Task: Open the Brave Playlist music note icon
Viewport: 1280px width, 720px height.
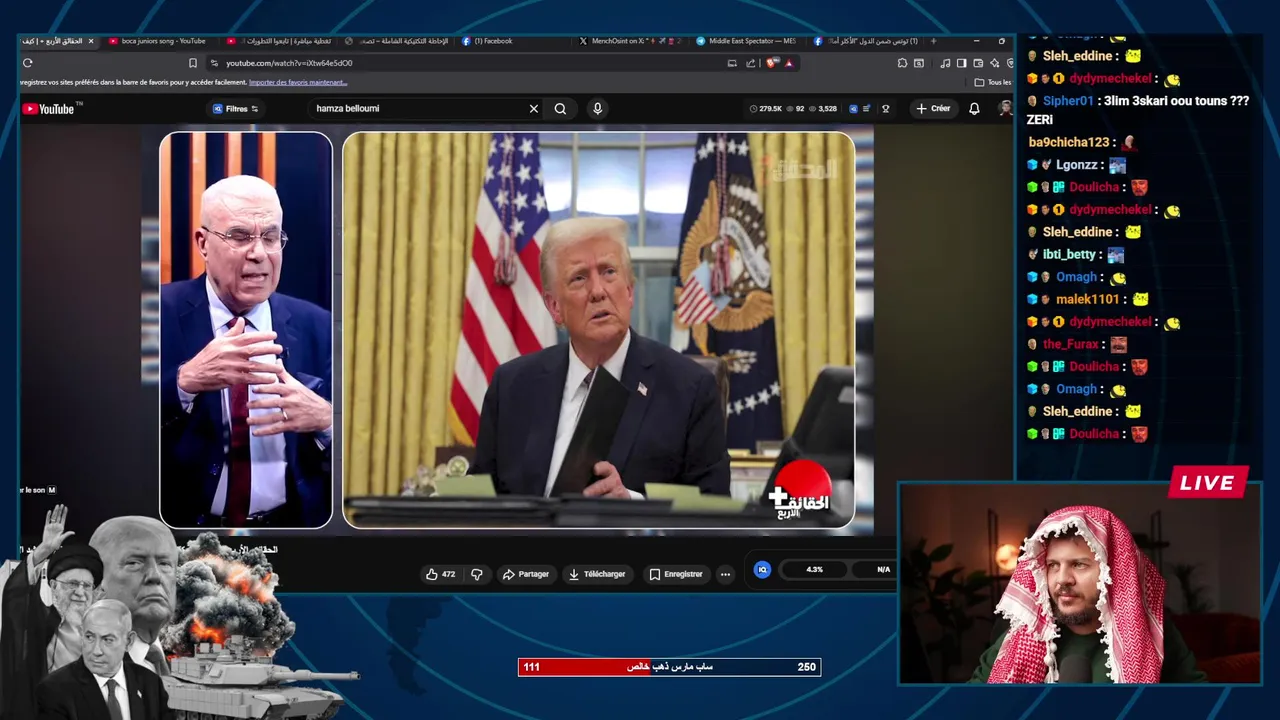Action: click(x=945, y=63)
